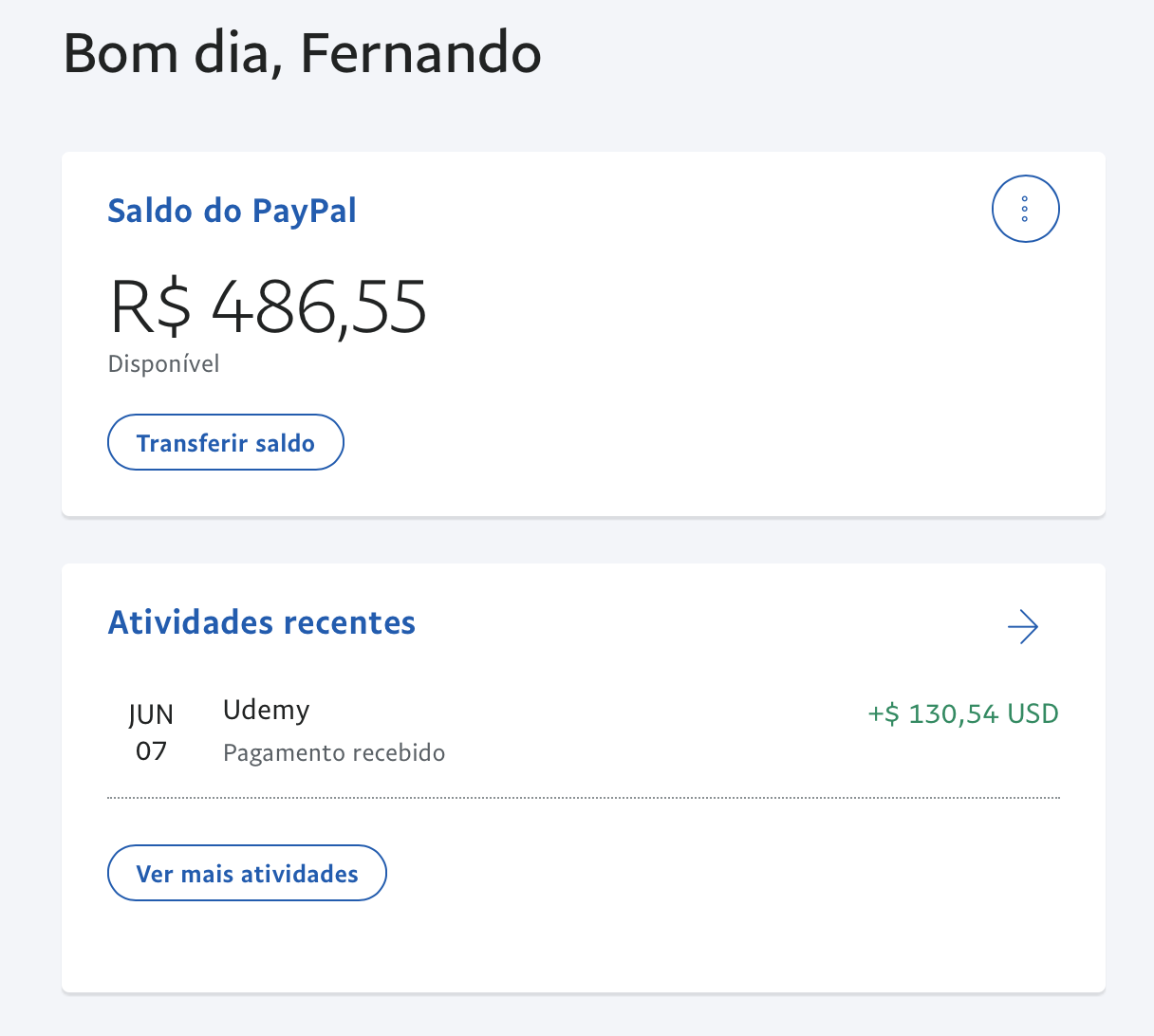The image size is (1154, 1036).
Task: Click the Transferir saldo button
Action: click(225, 442)
